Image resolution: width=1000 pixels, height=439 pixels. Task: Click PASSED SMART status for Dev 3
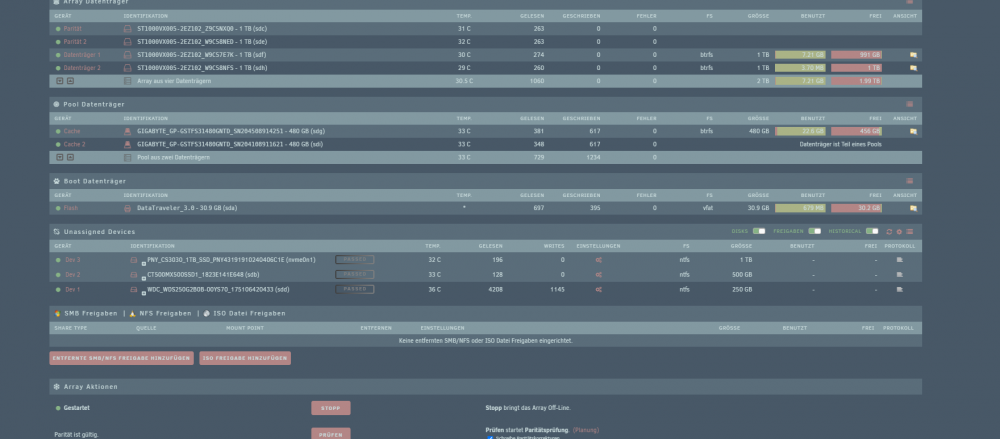point(355,260)
